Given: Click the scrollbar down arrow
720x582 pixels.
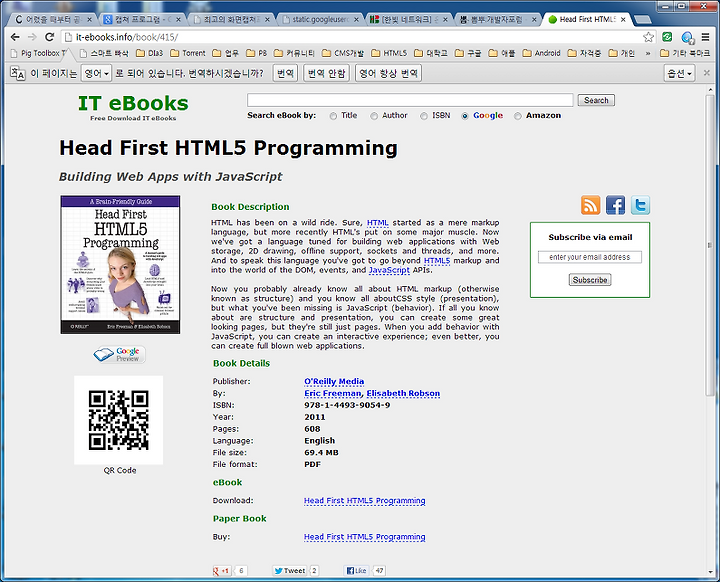Looking at the screenshot, I should click(x=710, y=572).
